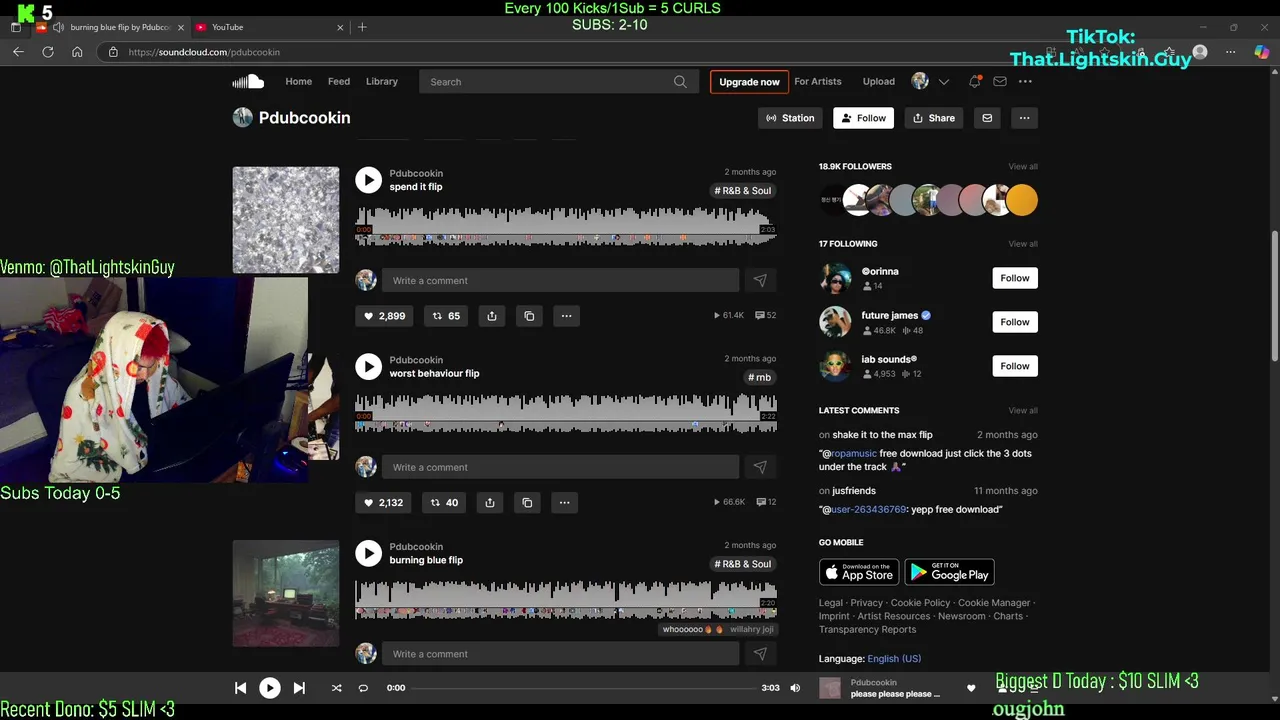Viewport: 1280px width, 720px height.
Task: Play the worst behaviour flip track
Action: [x=368, y=367]
